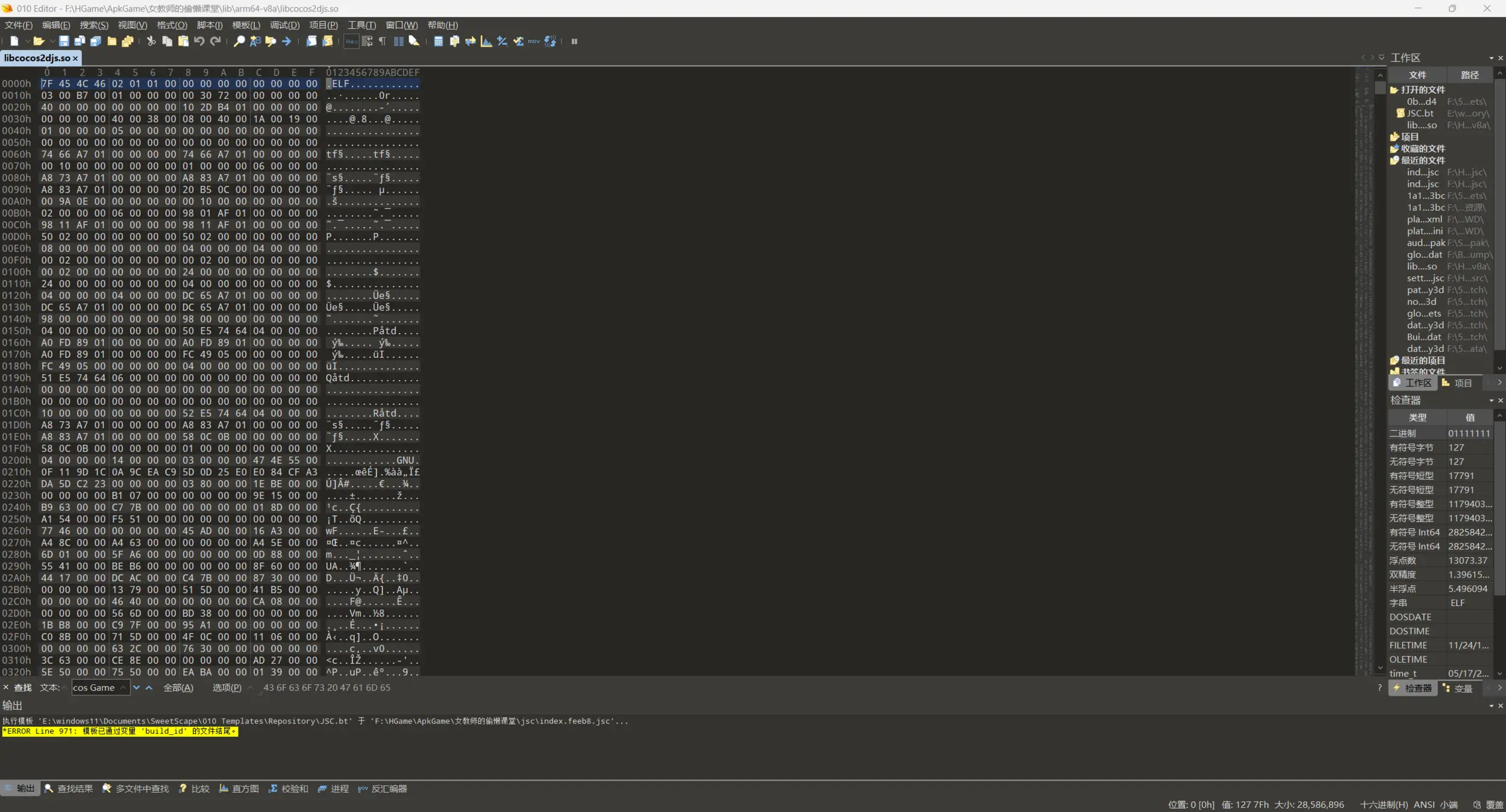This screenshot has height=812, width=1506.
Task: Expand the 最近的项目 tree folder
Action: point(1422,360)
